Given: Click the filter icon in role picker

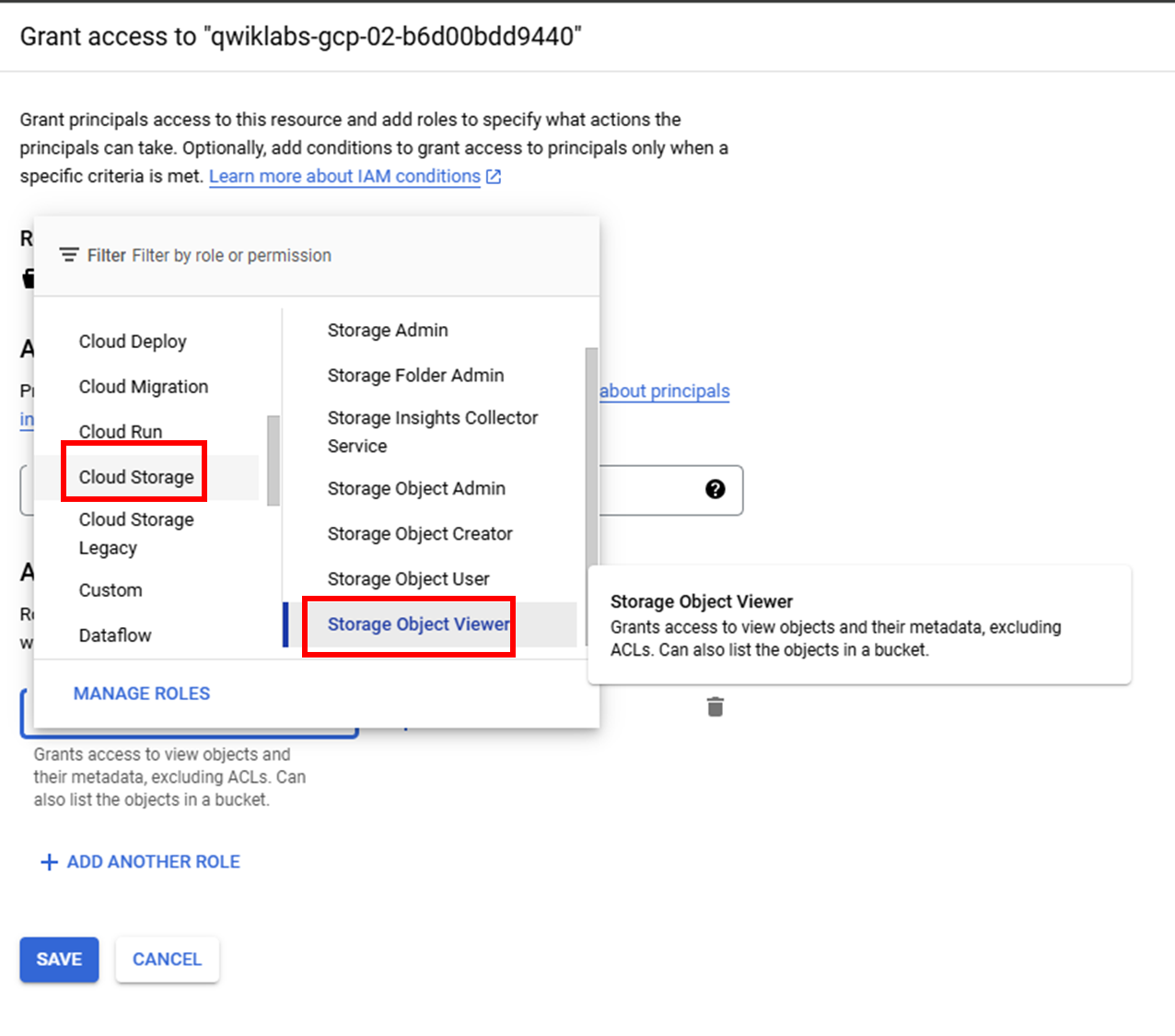Looking at the screenshot, I should [x=69, y=255].
